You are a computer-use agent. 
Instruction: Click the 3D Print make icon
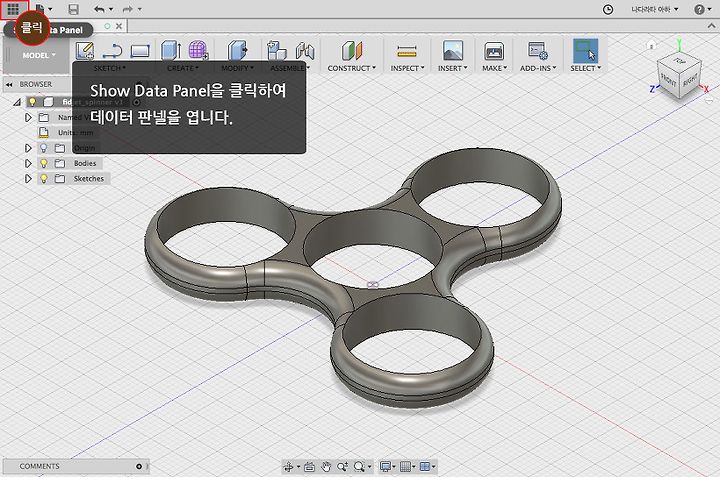[494, 51]
